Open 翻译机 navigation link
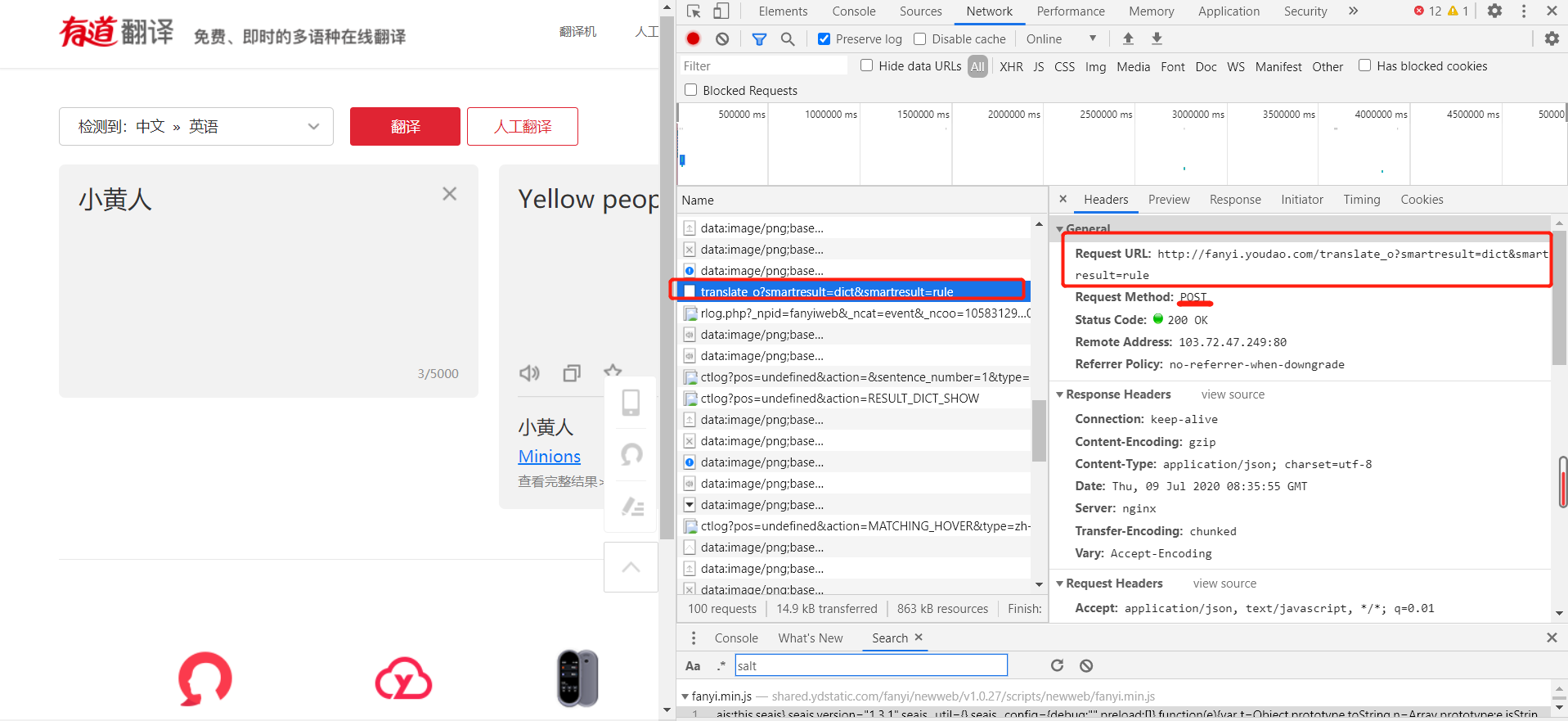Viewport: 1568px width, 721px height. tap(577, 31)
